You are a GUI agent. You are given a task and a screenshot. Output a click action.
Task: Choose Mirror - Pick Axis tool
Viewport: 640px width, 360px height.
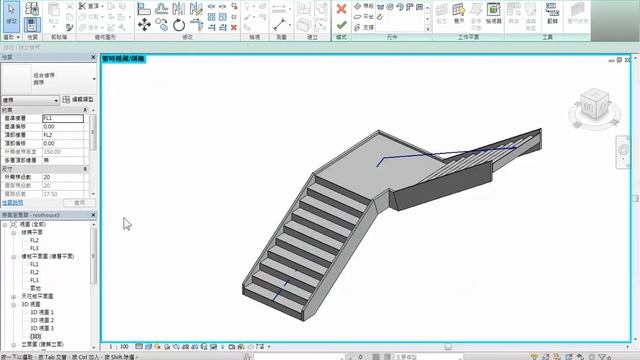(x=179, y=9)
